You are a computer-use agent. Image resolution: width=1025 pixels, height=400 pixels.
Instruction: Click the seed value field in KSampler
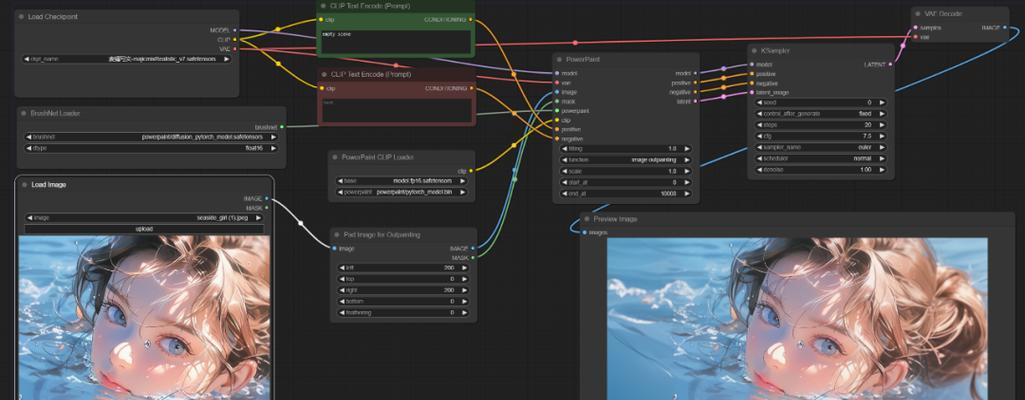point(821,103)
